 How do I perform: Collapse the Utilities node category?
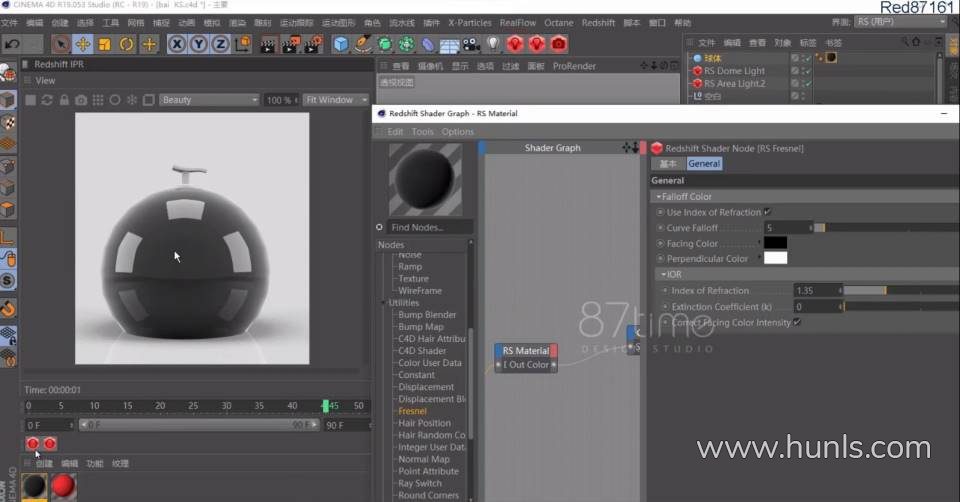click(384, 302)
